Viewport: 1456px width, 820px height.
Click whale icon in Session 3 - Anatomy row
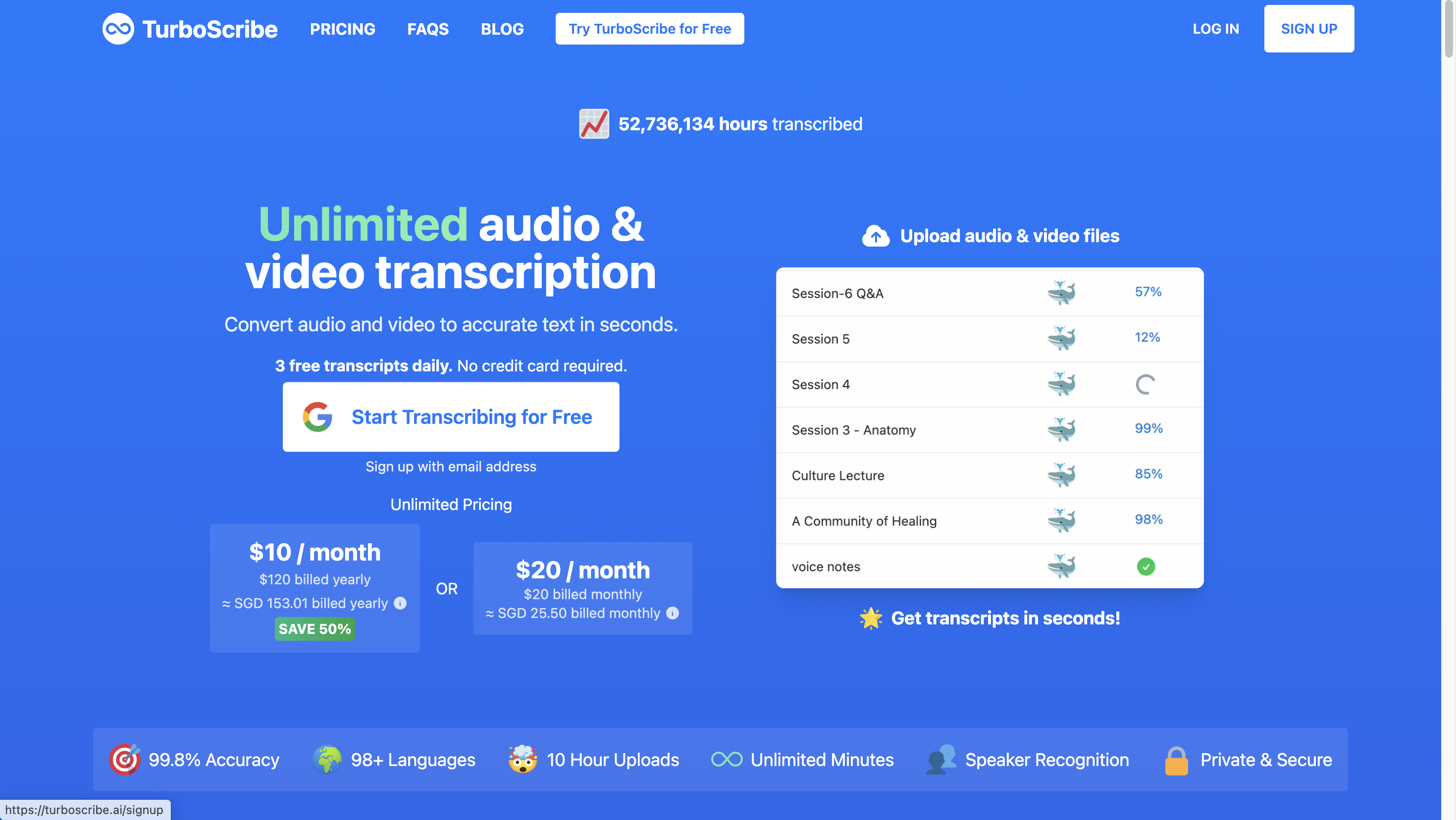[1061, 429]
